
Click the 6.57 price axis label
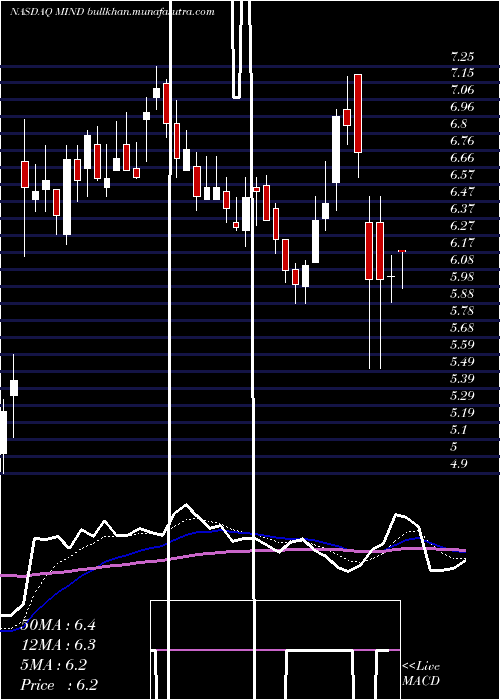462,175
